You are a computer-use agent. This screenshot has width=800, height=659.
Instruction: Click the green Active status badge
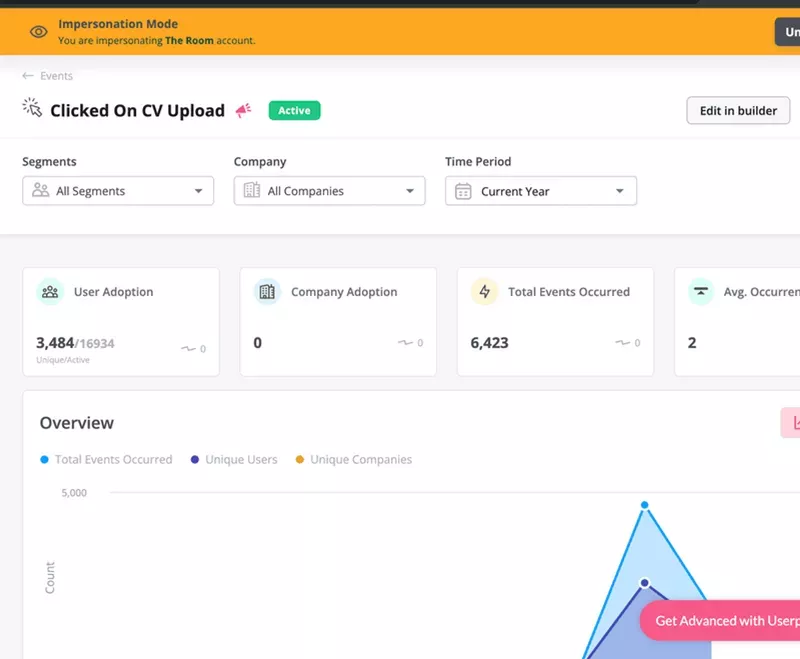(294, 111)
